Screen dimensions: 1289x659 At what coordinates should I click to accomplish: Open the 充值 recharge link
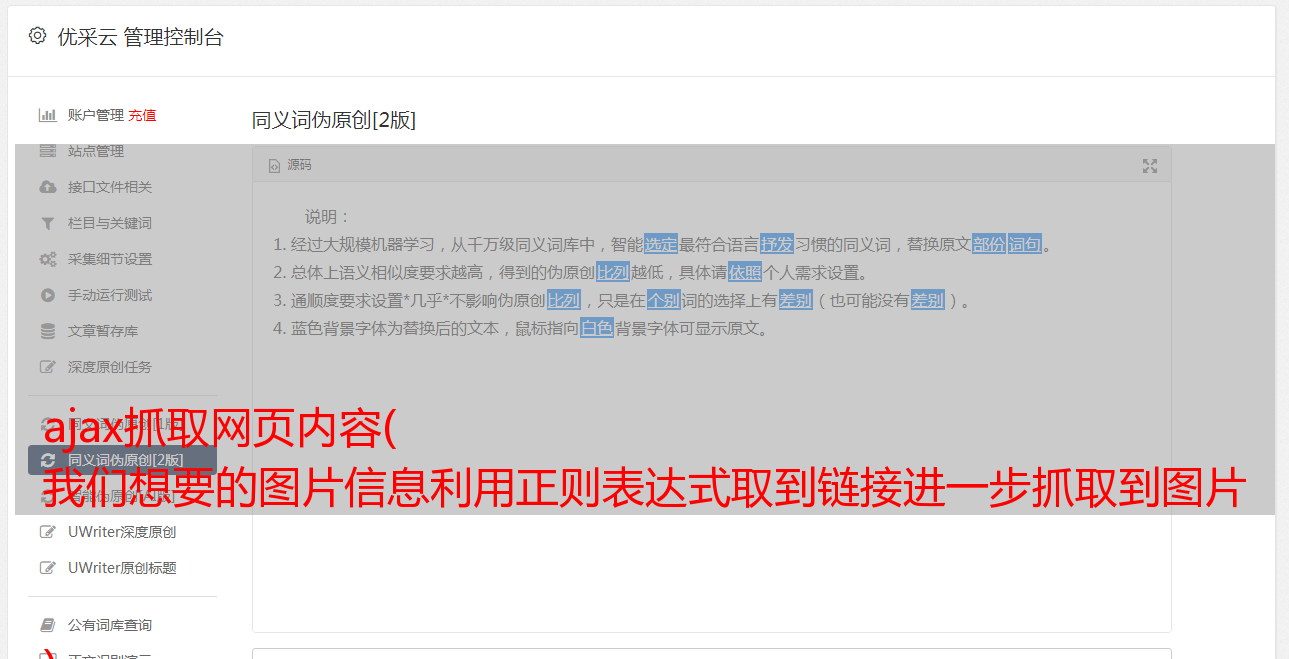142,115
